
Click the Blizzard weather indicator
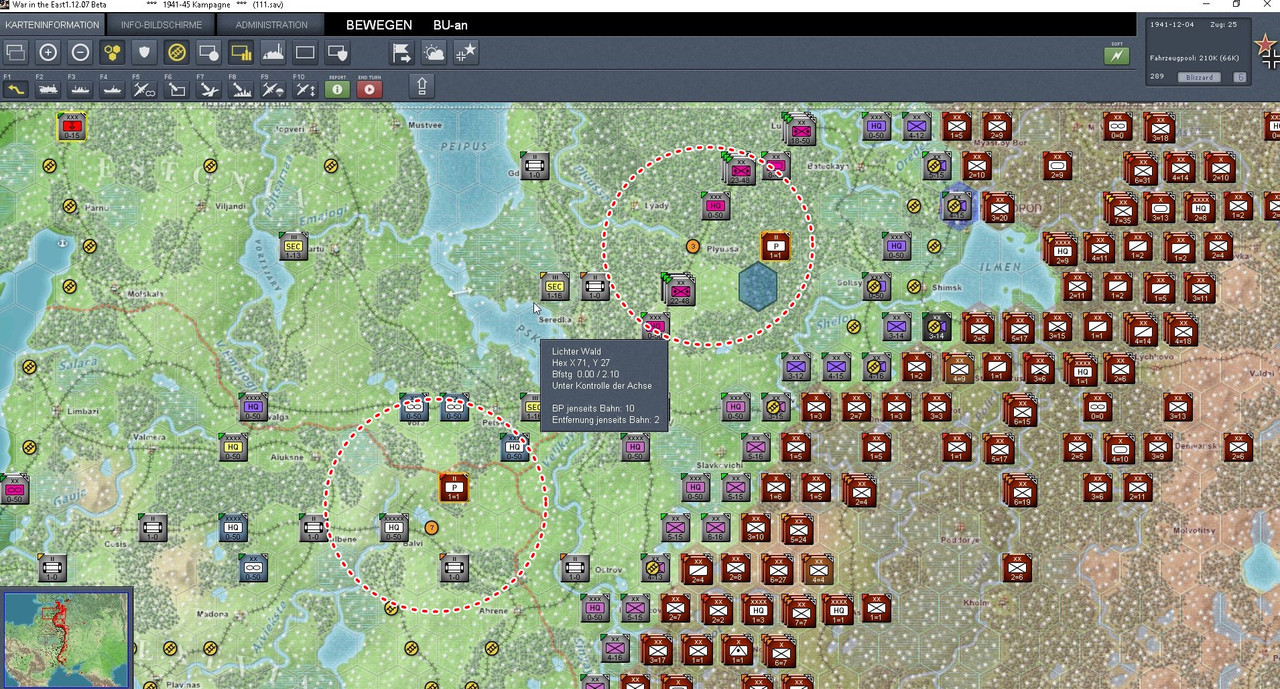(1199, 77)
